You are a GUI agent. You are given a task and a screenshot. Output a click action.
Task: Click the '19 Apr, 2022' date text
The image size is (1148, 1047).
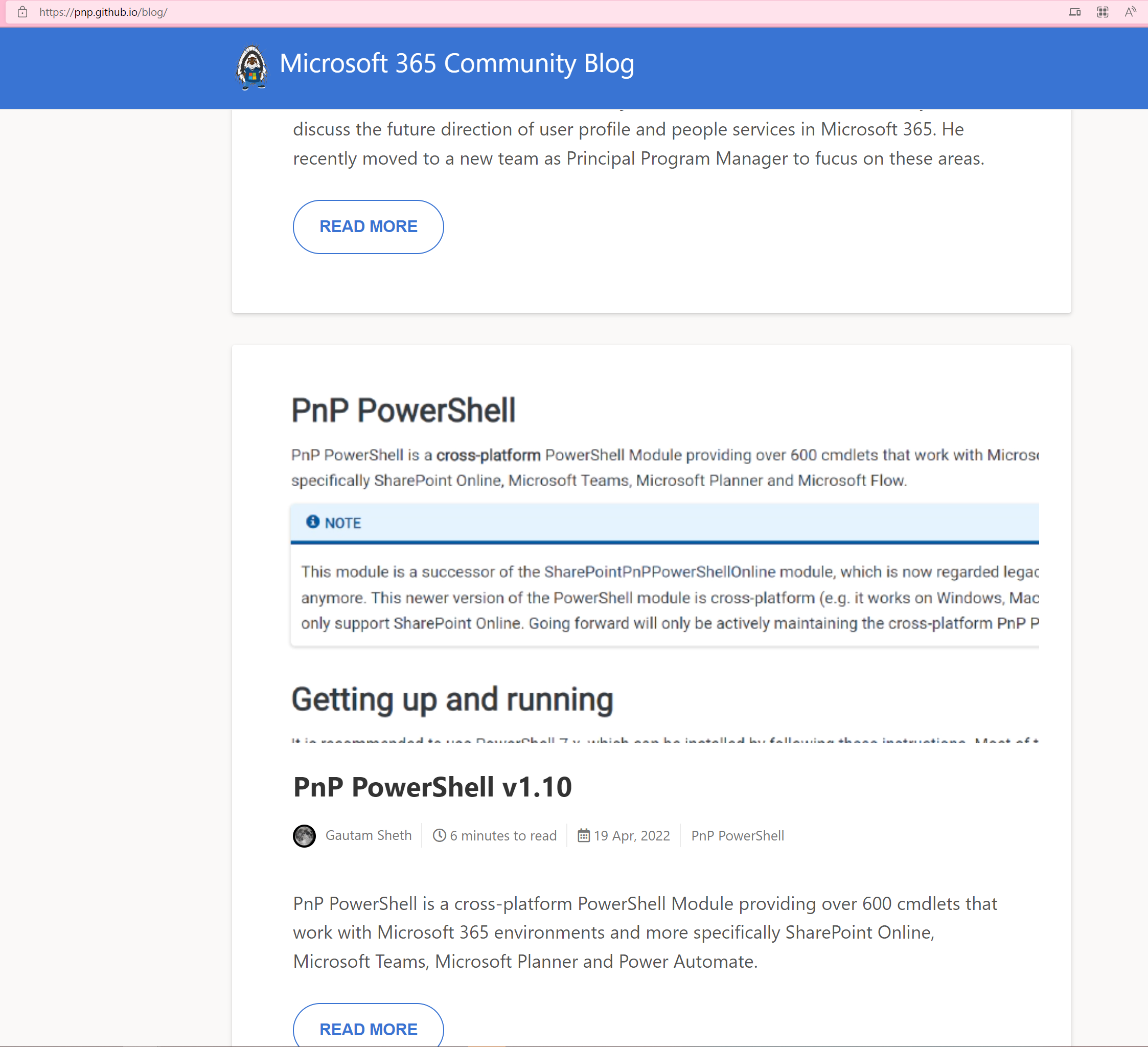632,836
